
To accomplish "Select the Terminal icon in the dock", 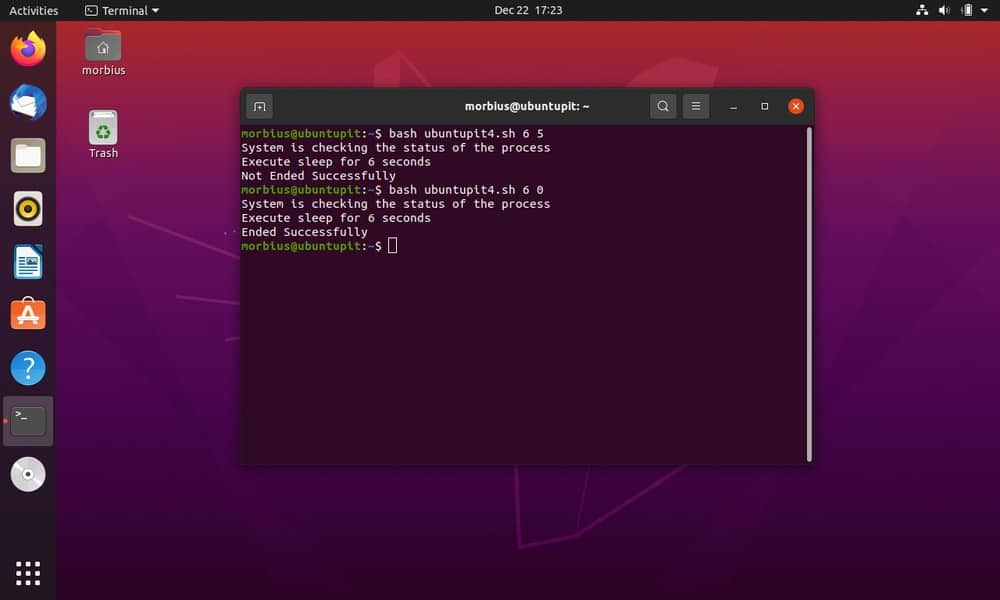I will 27,420.
